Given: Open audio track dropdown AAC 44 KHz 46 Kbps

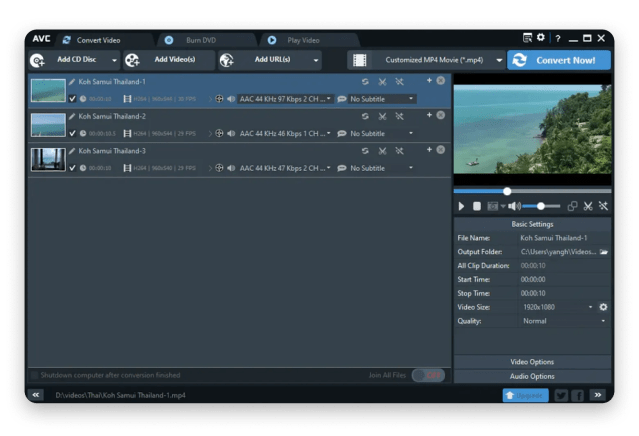Looking at the screenshot, I should tap(285, 134).
